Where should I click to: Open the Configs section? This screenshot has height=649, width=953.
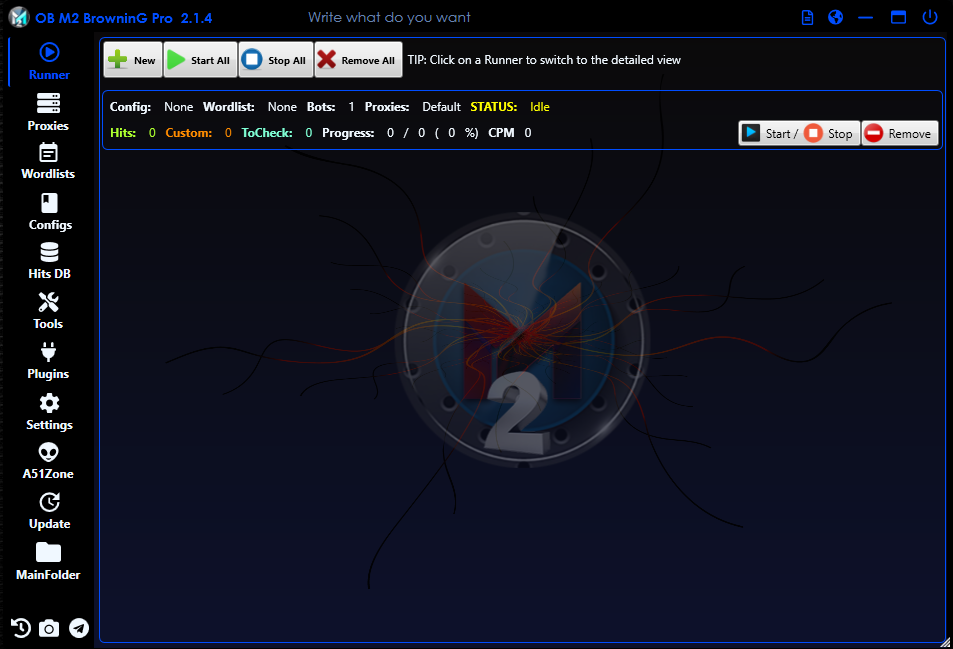(x=50, y=212)
